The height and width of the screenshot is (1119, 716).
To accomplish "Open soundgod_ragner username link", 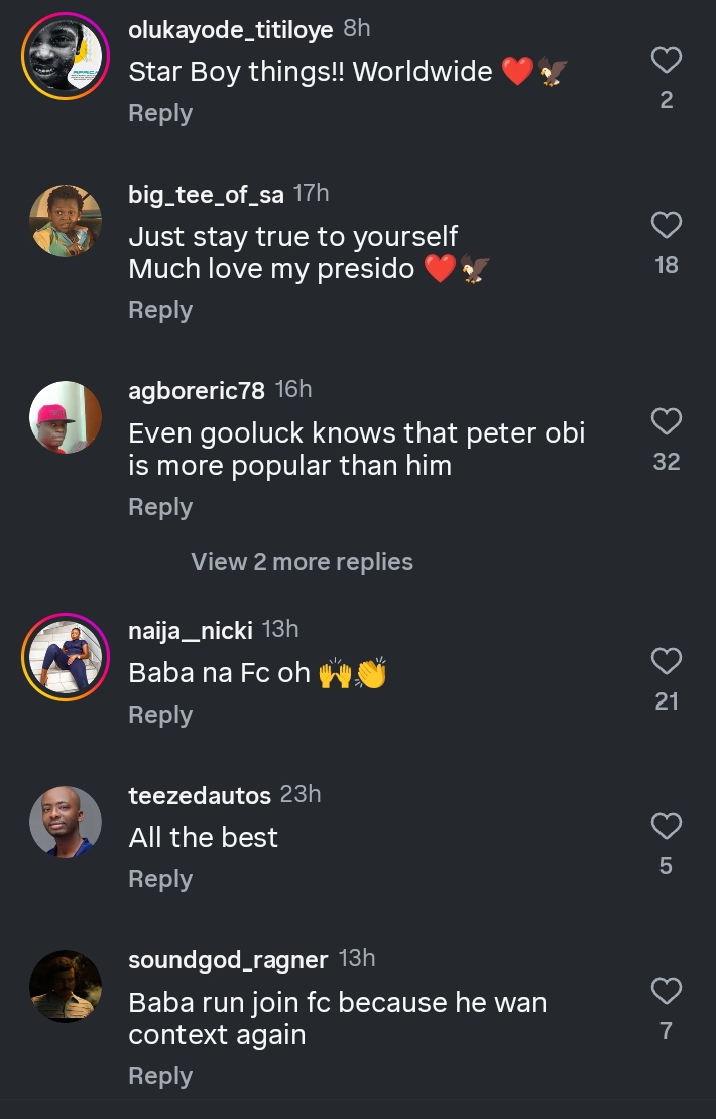I will pyautogui.click(x=228, y=960).
